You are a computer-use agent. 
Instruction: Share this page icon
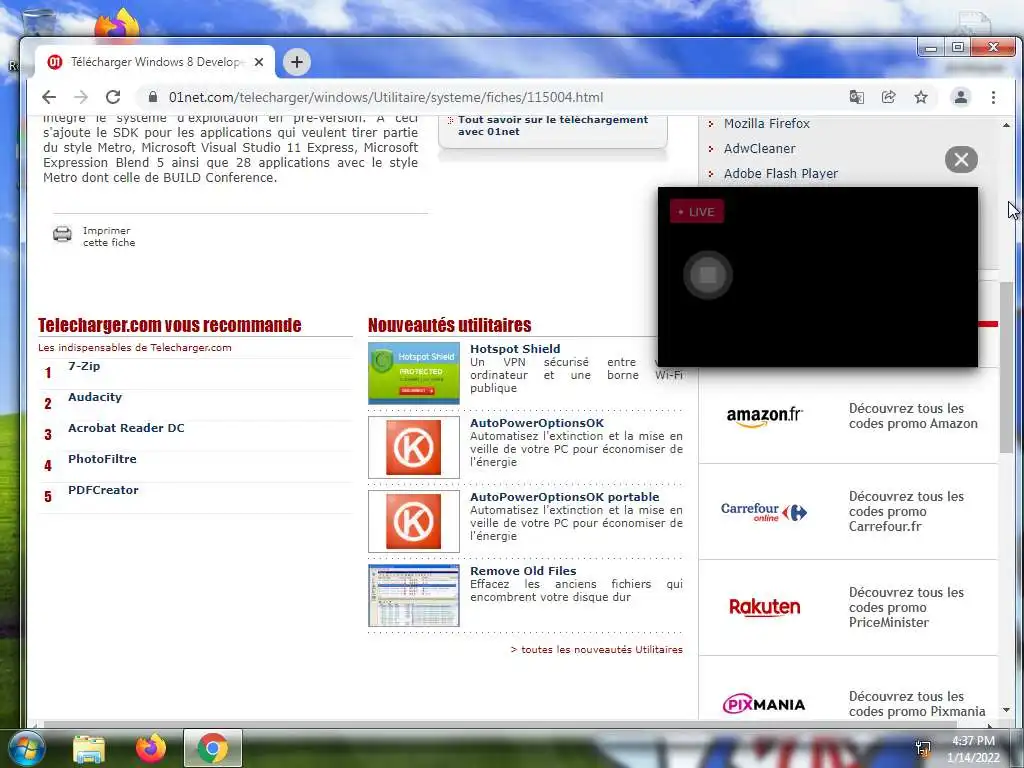point(888,97)
